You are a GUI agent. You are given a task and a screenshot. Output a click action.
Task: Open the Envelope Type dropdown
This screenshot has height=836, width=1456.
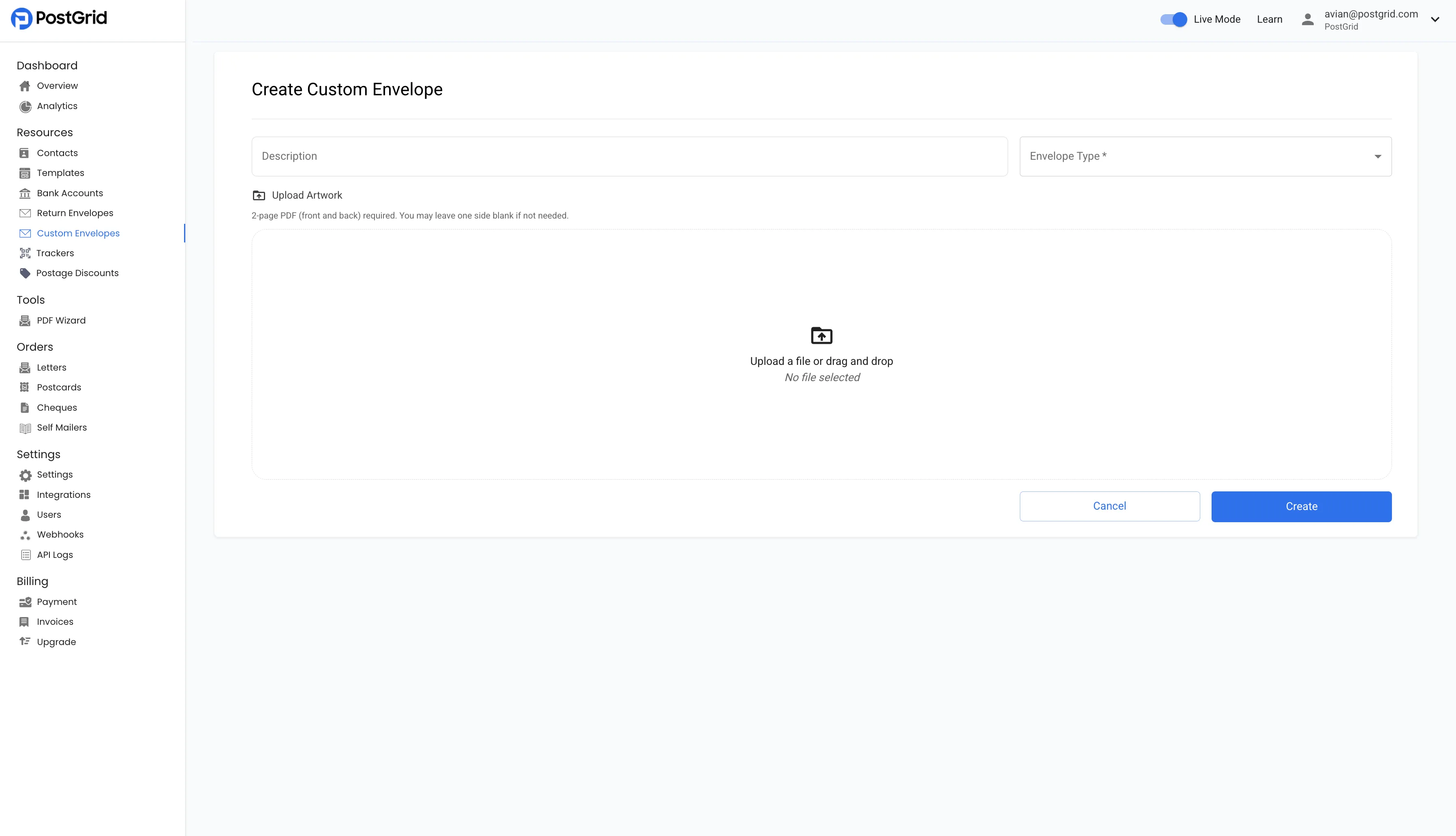(1205, 156)
